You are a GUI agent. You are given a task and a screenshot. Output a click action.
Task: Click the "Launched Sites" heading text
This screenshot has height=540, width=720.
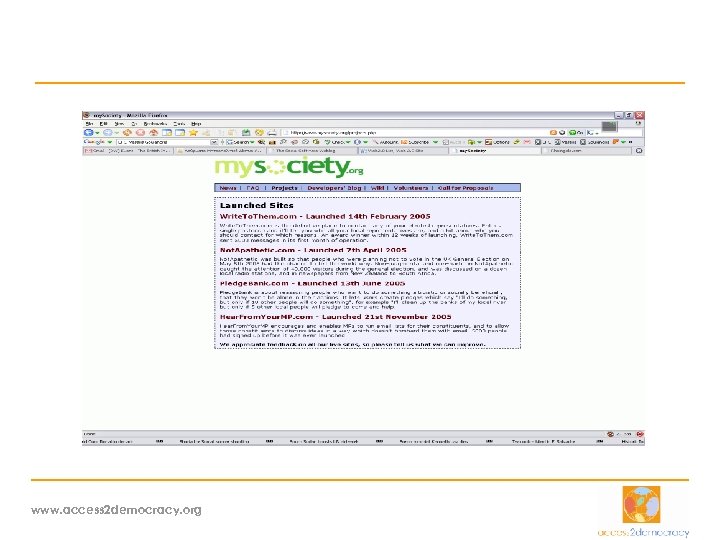[x=256, y=205]
